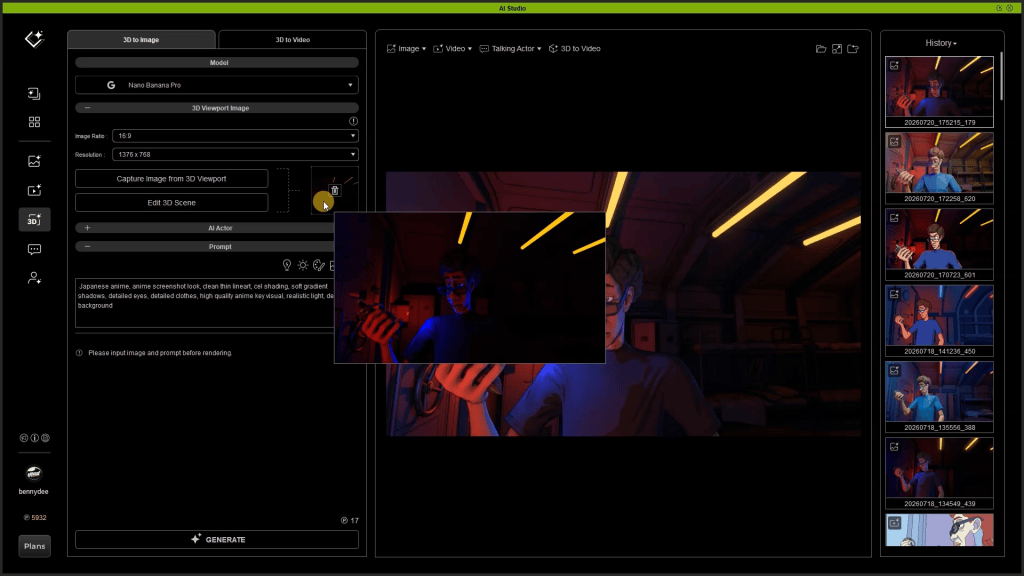Open bennydee user profile avatar
This screenshot has height=576, width=1024.
click(34, 473)
